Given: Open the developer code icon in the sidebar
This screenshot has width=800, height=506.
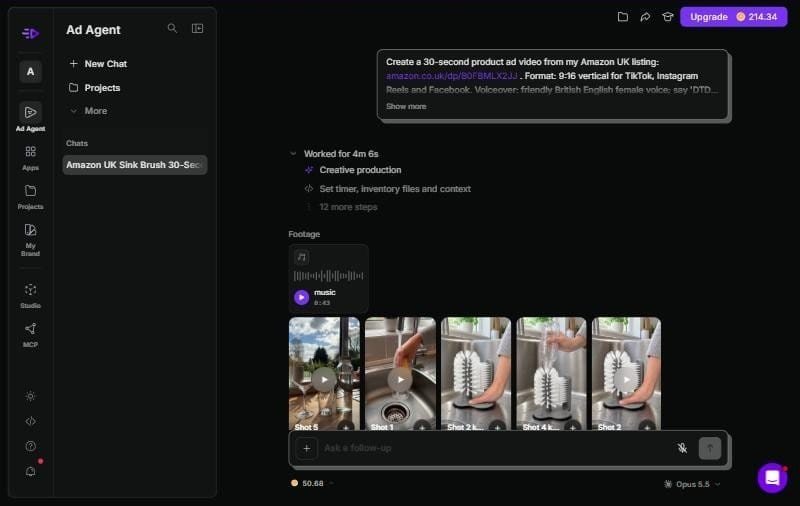Looking at the screenshot, I should click(30, 421).
